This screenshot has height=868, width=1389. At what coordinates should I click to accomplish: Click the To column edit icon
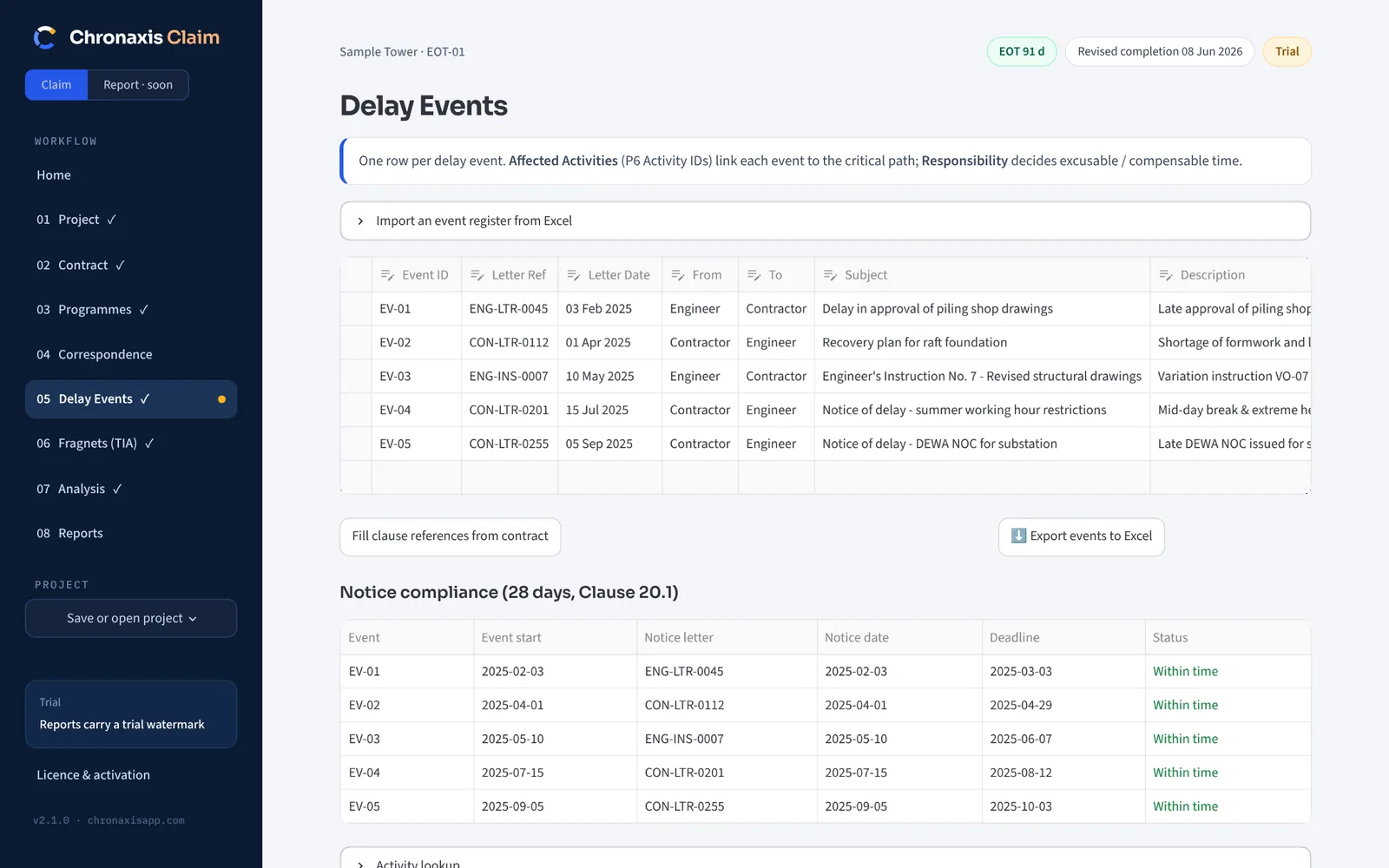pyautogui.click(x=754, y=275)
